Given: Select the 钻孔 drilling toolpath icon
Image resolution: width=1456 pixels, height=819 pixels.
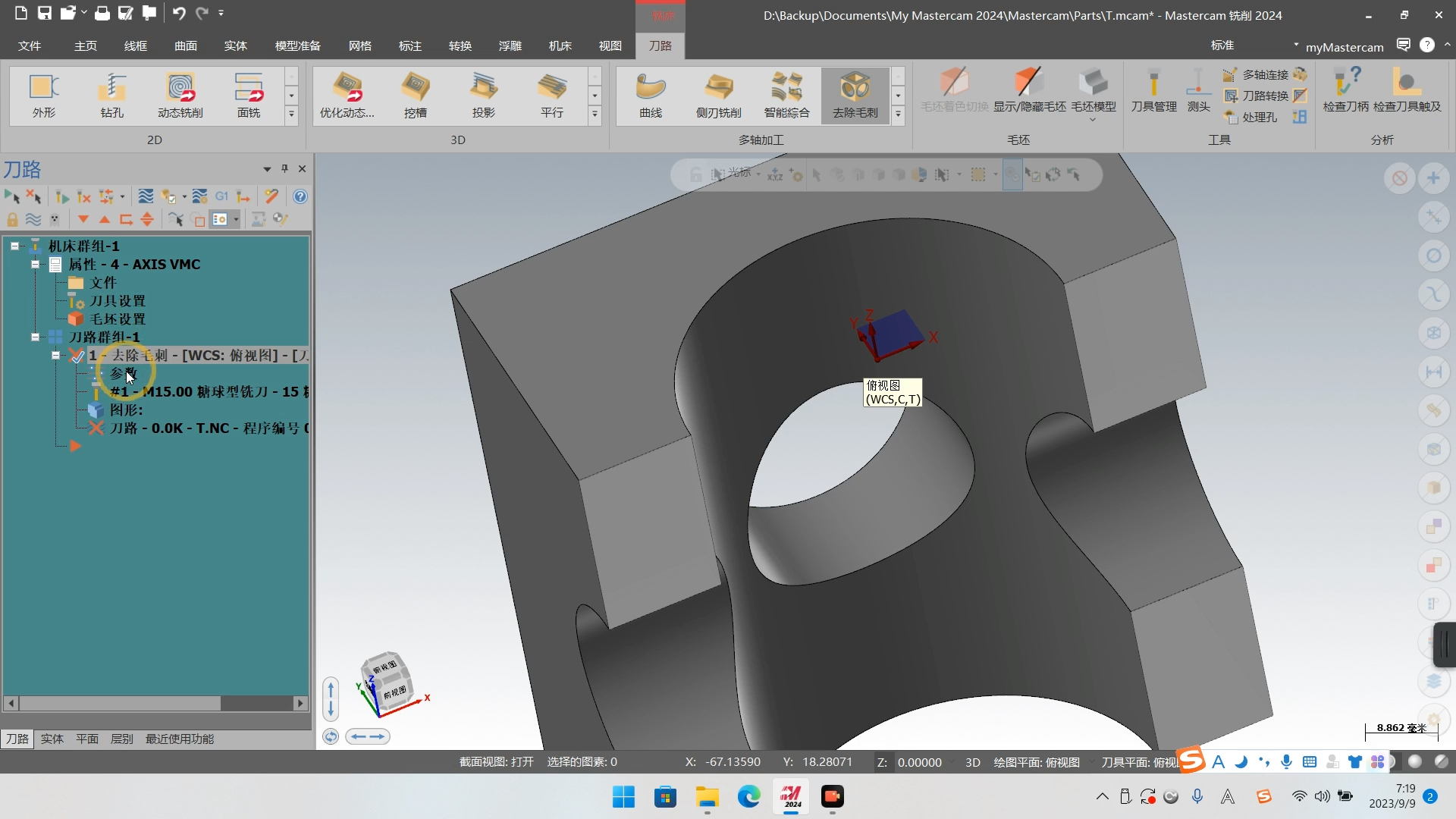Looking at the screenshot, I should click(x=111, y=95).
